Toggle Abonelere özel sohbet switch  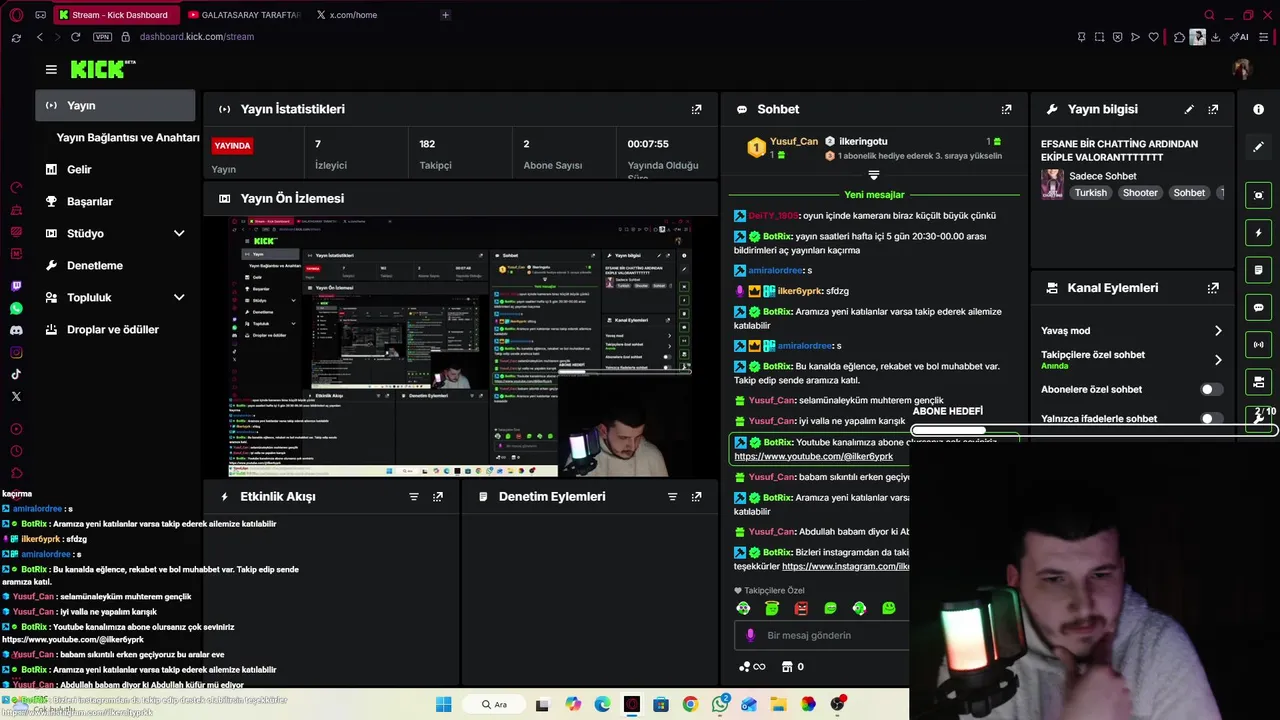pyautogui.click(x=1211, y=389)
